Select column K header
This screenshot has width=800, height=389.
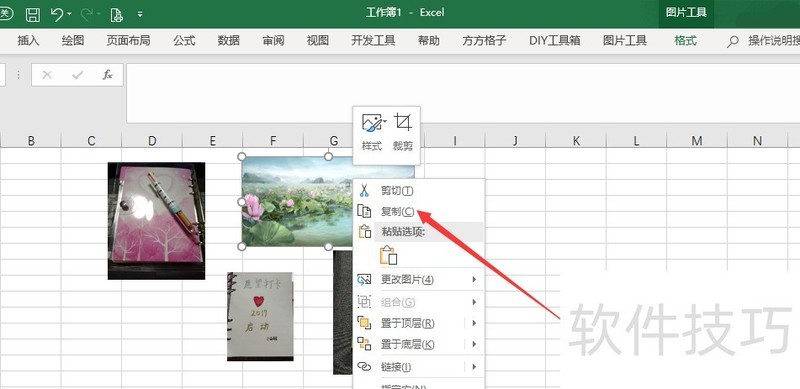coord(576,140)
